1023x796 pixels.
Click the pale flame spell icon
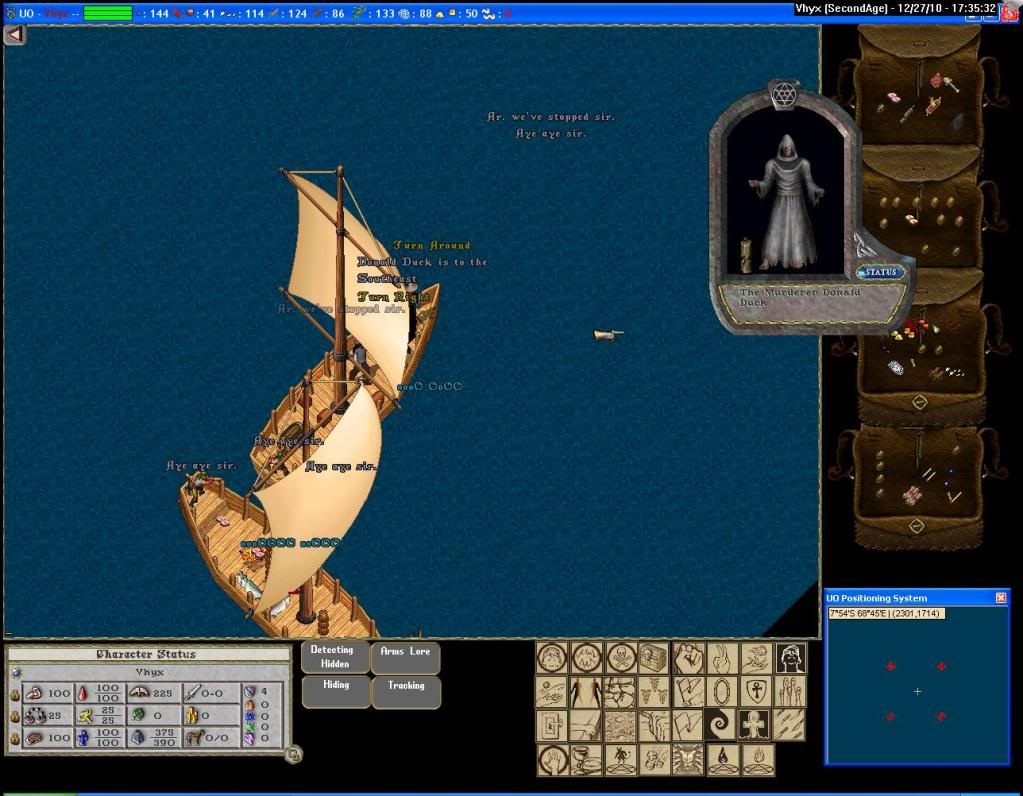(x=756, y=759)
